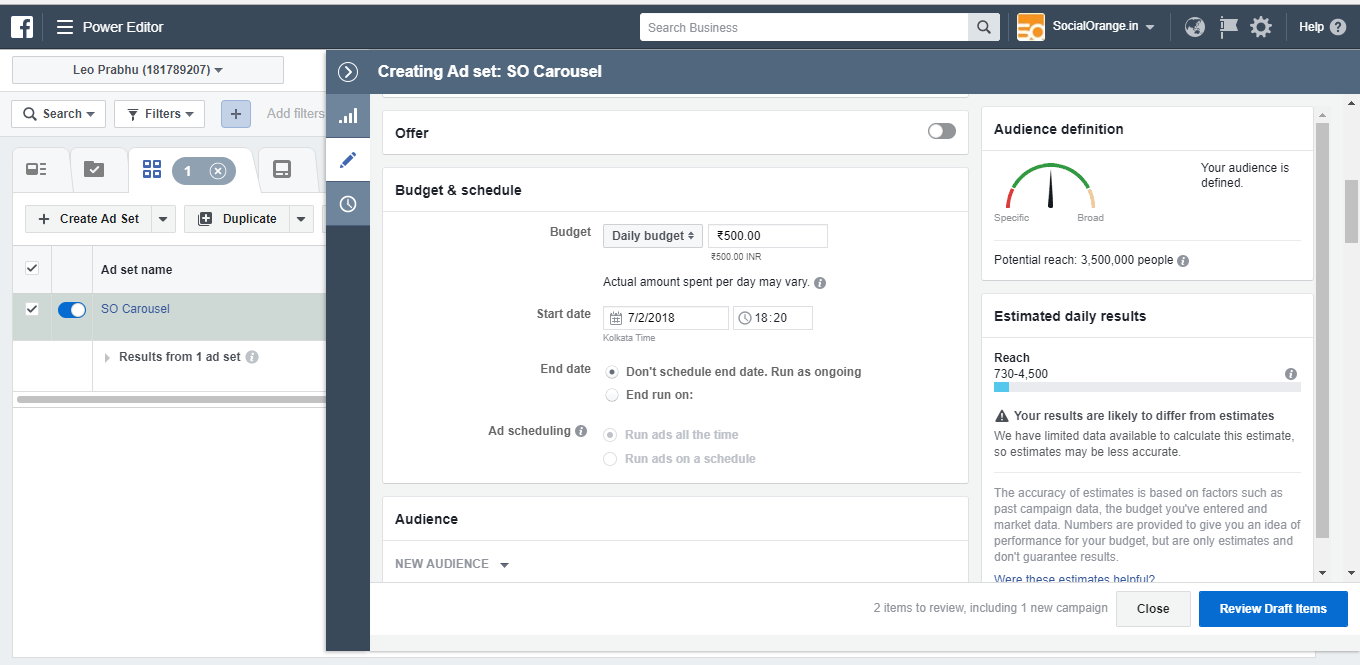This screenshot has height=665, width=1360.
Task: Open the Leo Prabhu account selector
Action: pos(147,69)
